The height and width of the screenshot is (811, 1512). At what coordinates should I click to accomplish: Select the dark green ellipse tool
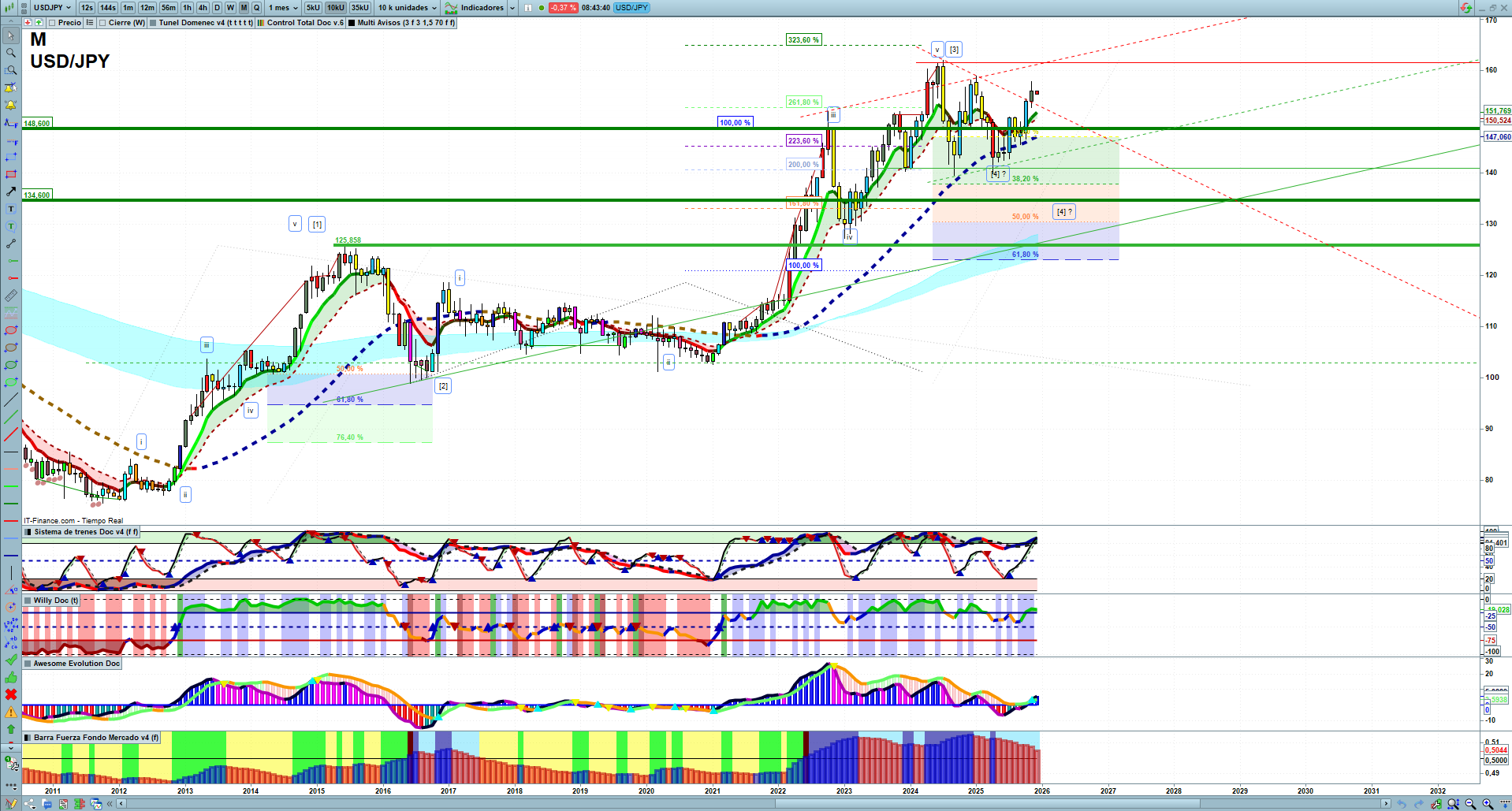[x=11, y=365]
